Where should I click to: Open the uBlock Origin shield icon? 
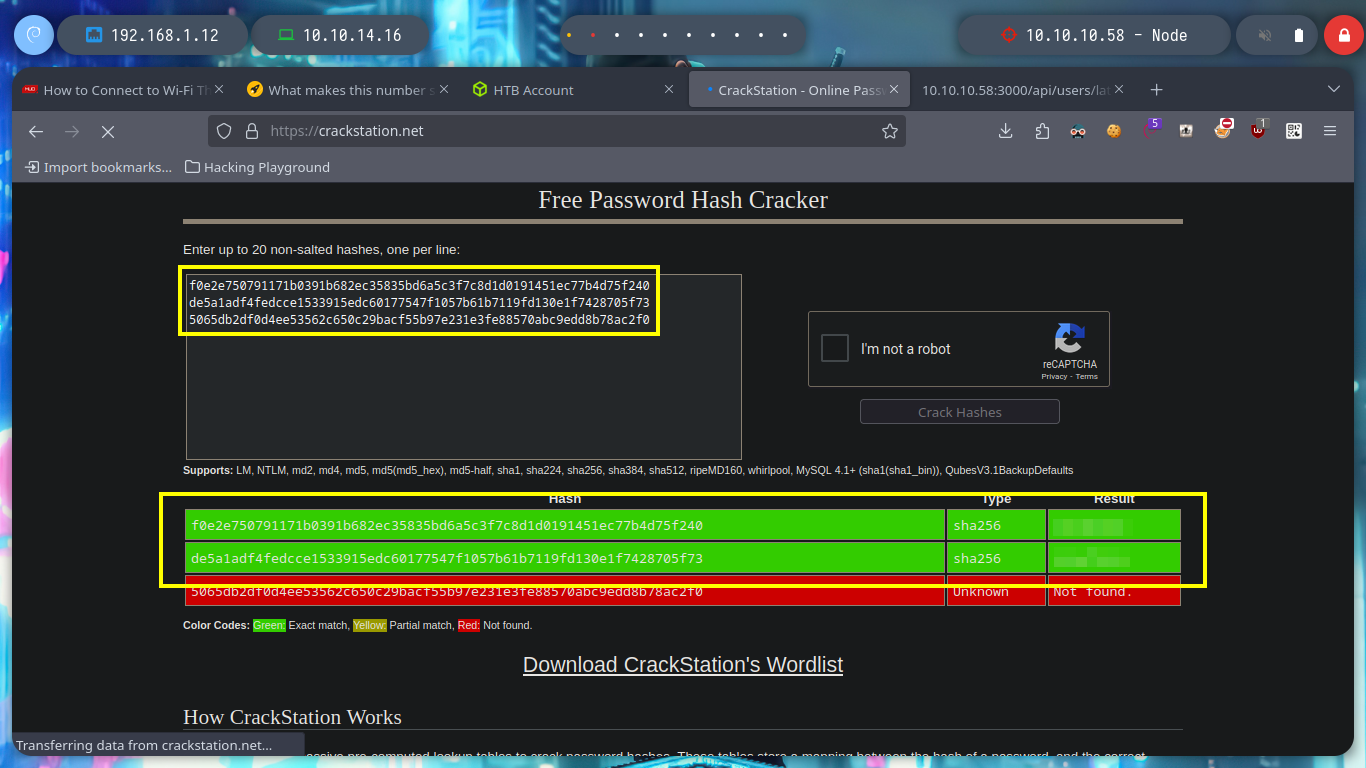pyautogui.click(x=1258, y=129)
